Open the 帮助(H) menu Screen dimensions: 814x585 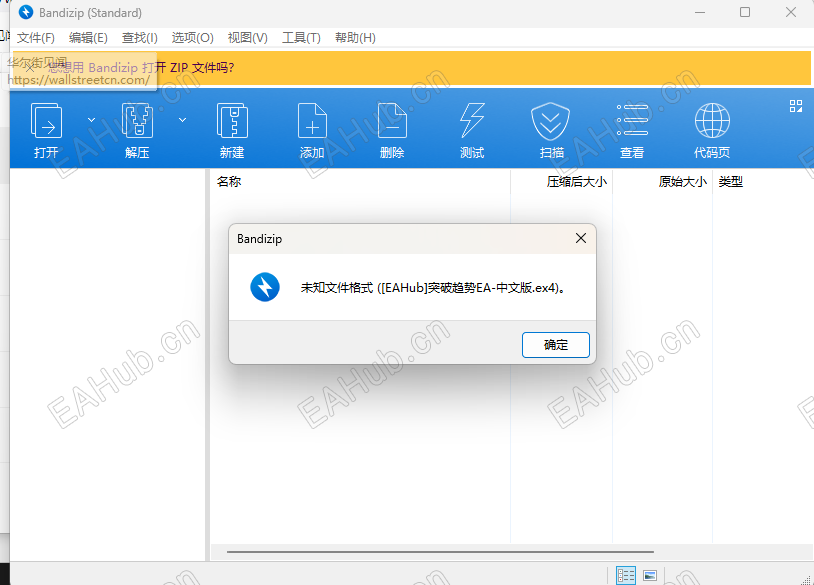tap(355, 38)
